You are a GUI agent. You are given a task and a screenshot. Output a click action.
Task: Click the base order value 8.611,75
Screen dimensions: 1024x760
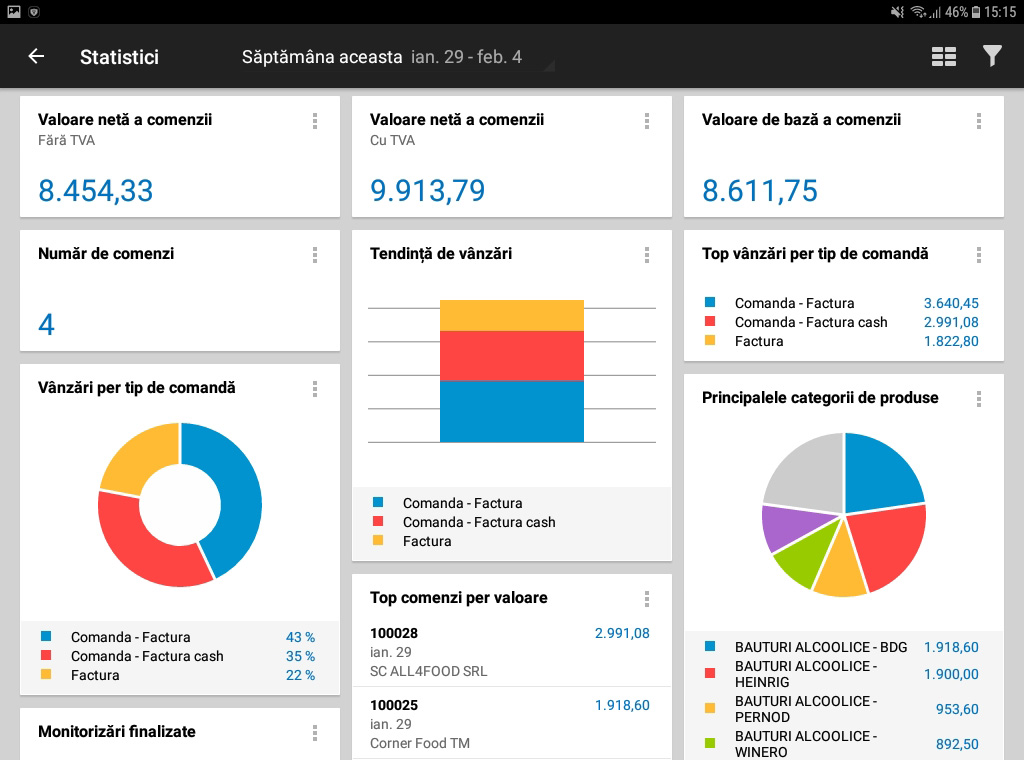(760, 191)
